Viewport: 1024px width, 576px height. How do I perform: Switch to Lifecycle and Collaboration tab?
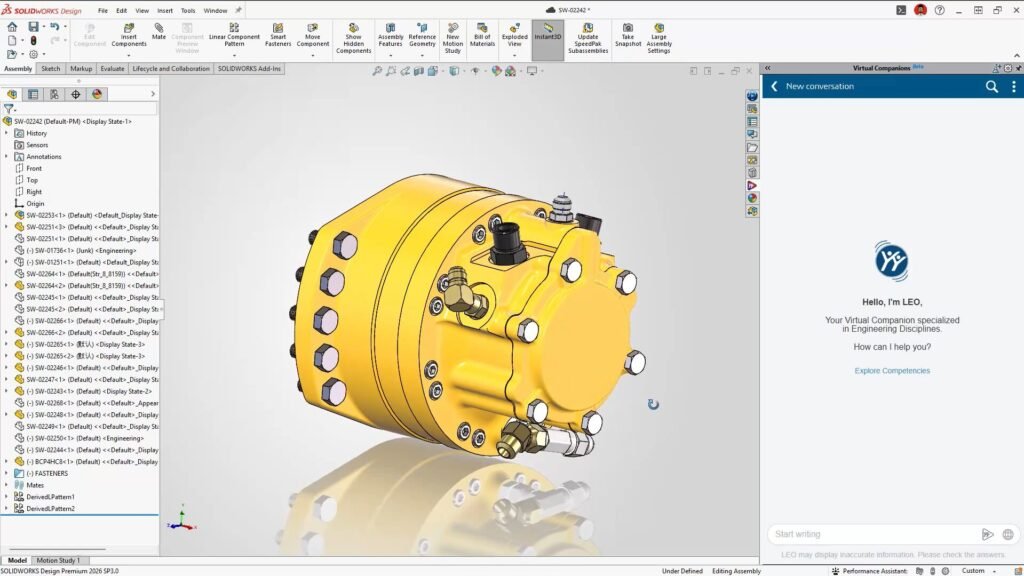click(x=171, y=69)
